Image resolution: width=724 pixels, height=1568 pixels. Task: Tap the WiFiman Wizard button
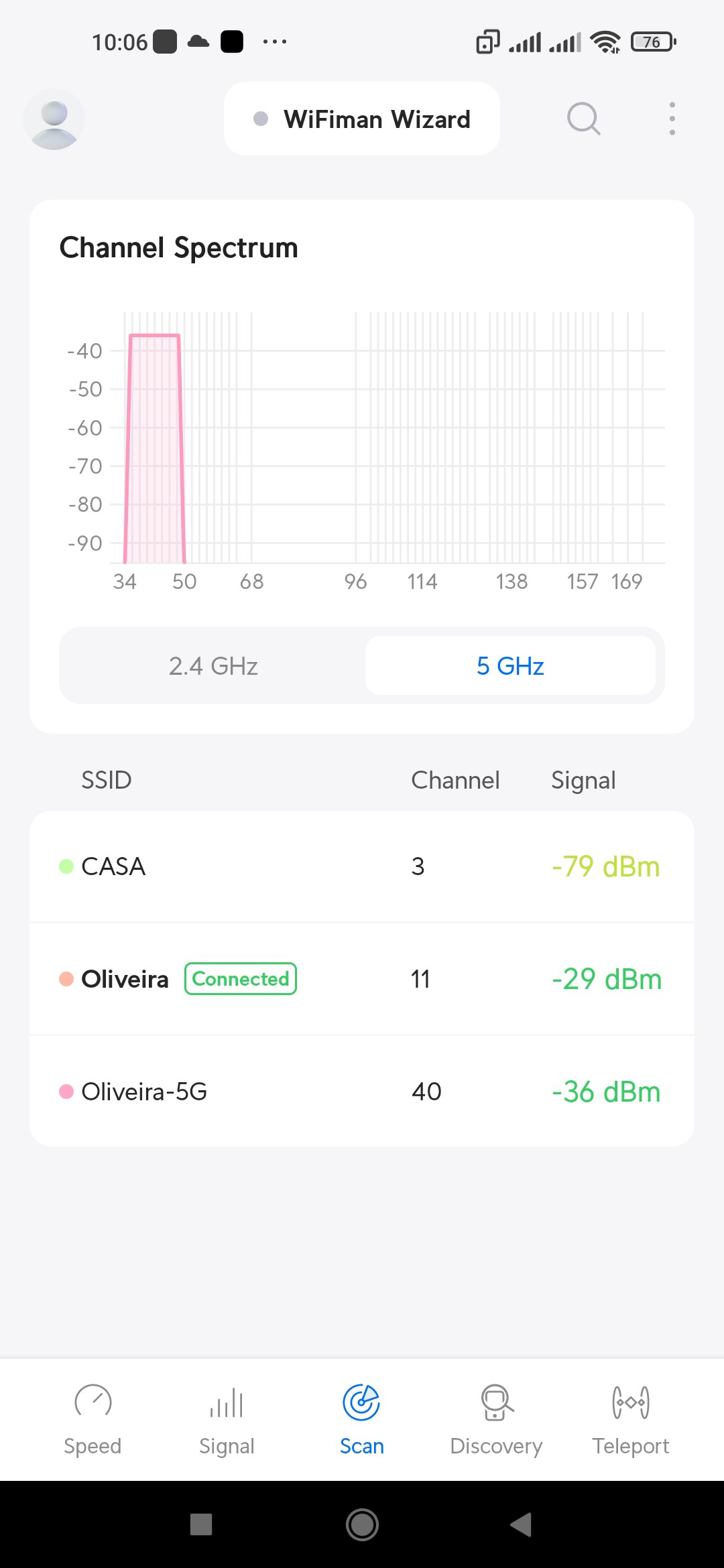click(362, 119)
